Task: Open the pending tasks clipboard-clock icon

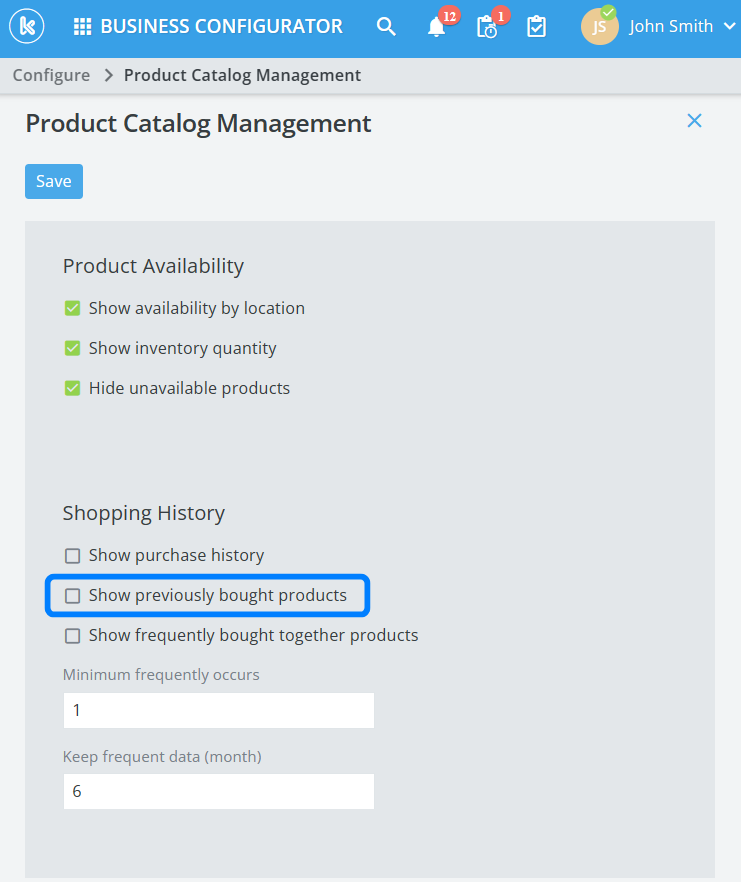Action: 487,27
